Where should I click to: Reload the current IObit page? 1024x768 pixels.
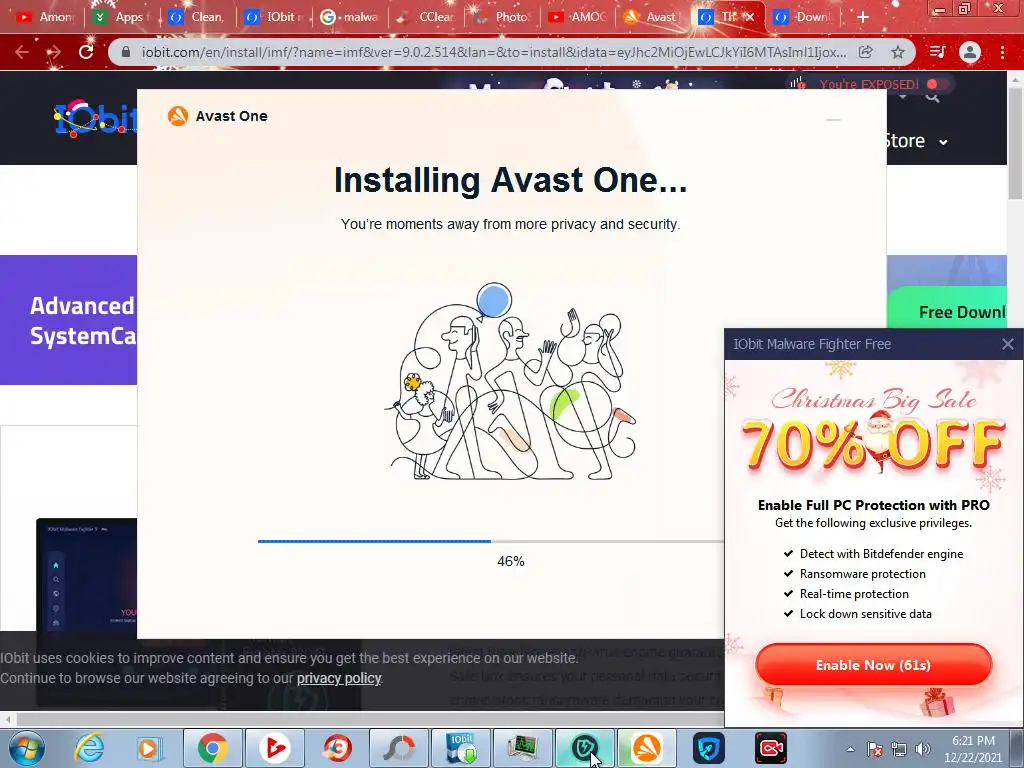coord(86,52)
